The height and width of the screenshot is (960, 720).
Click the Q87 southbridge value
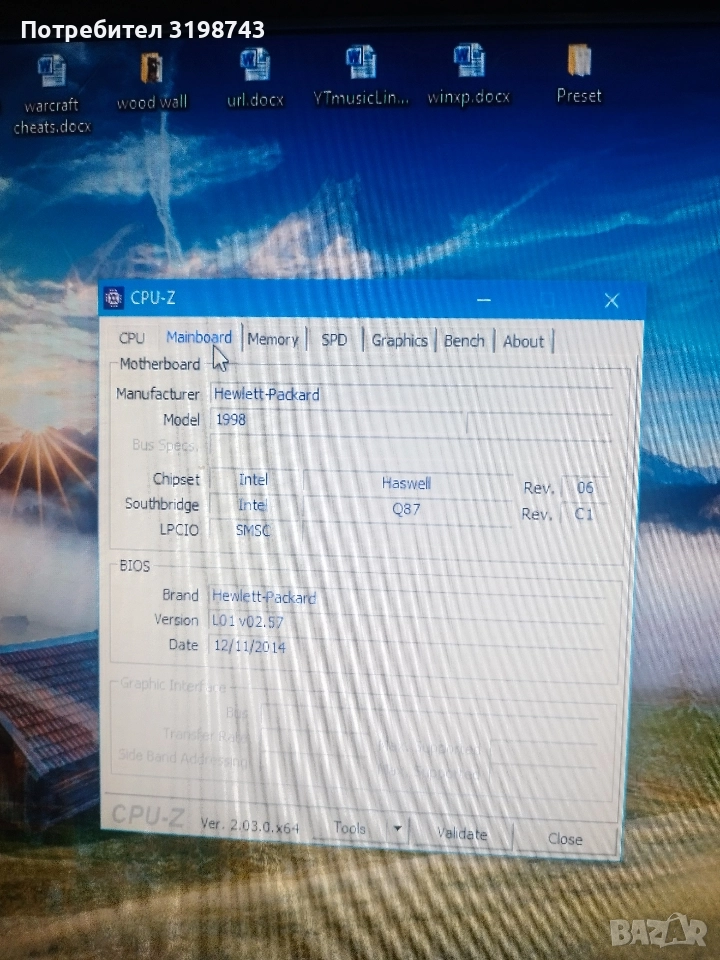tap(407, 509)
